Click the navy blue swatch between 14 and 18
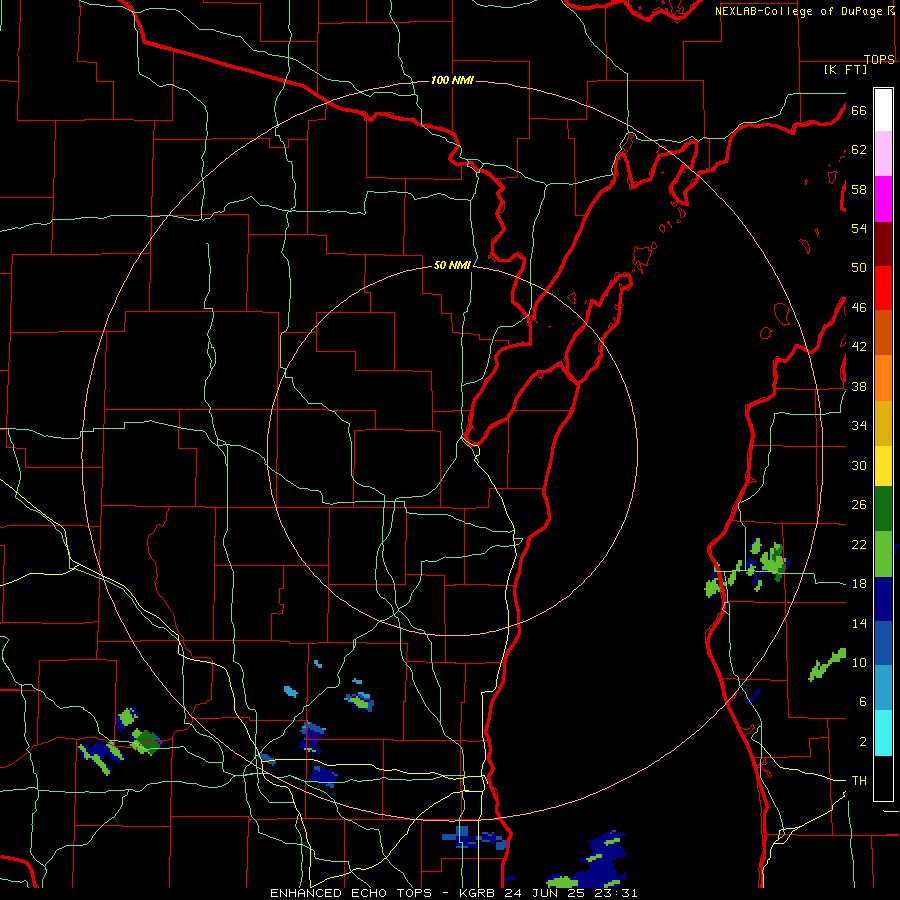The width and height of the screenshot is (900, 900). click(x=883, y=599)
